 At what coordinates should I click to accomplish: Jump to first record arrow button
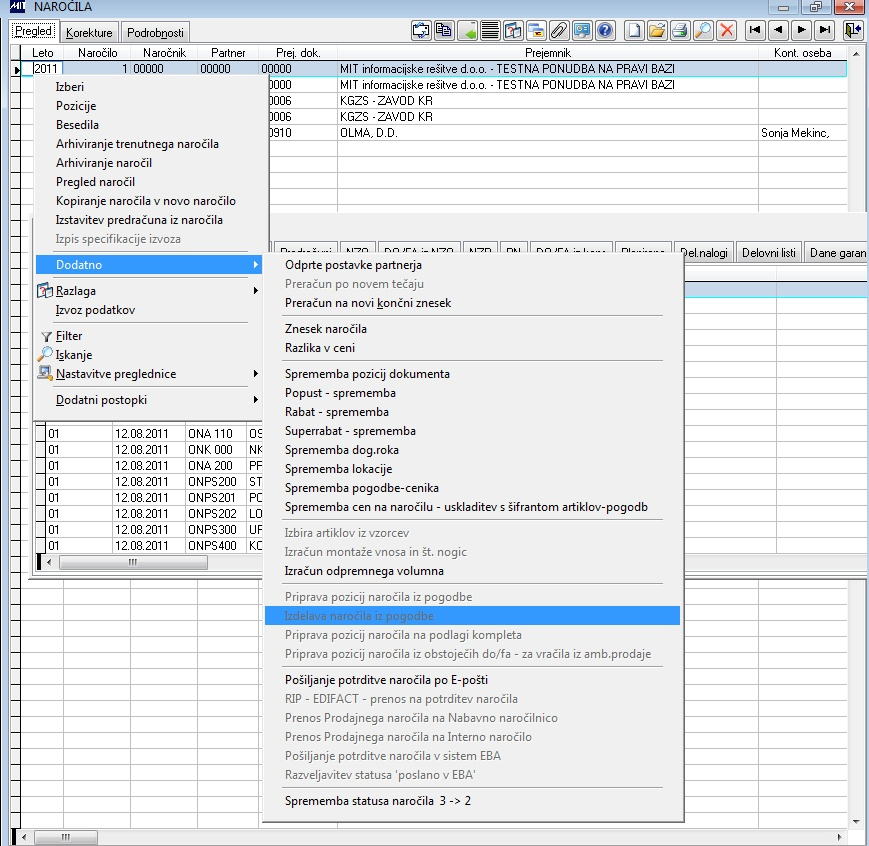point(755,30)
